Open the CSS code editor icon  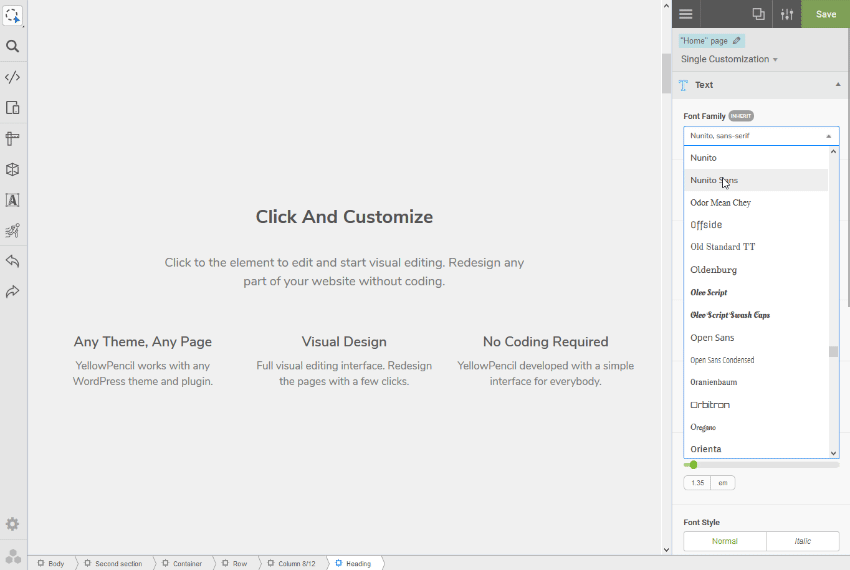12,77
